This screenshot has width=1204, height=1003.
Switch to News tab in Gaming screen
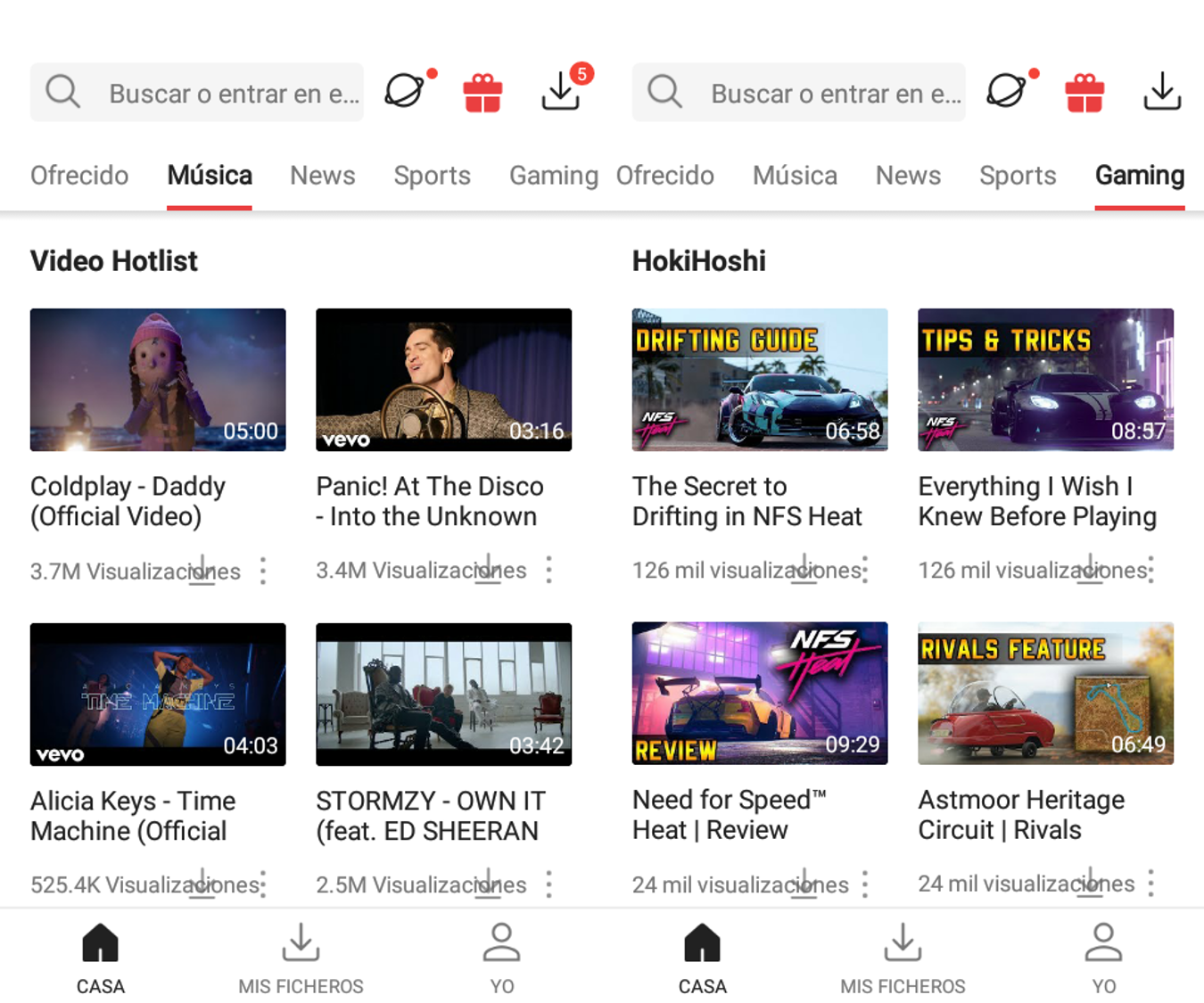click(x=908, y=176)
